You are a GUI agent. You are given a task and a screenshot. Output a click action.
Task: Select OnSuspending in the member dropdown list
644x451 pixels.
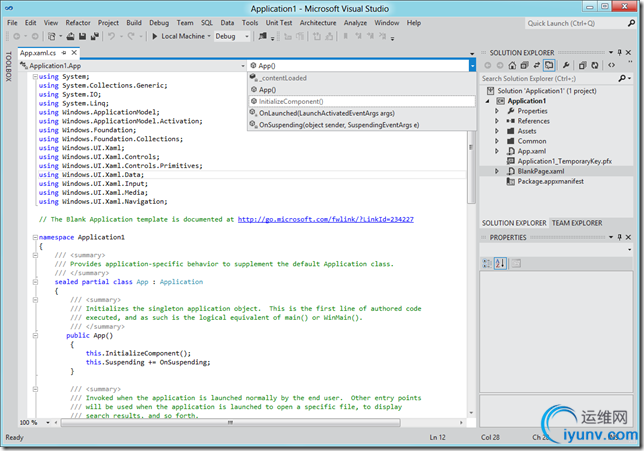pos(362,125)
